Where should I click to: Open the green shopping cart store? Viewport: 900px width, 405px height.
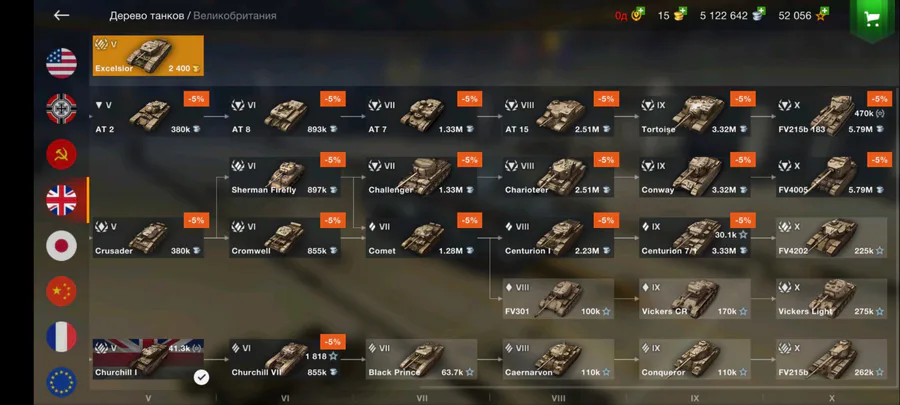click(872, 18)
